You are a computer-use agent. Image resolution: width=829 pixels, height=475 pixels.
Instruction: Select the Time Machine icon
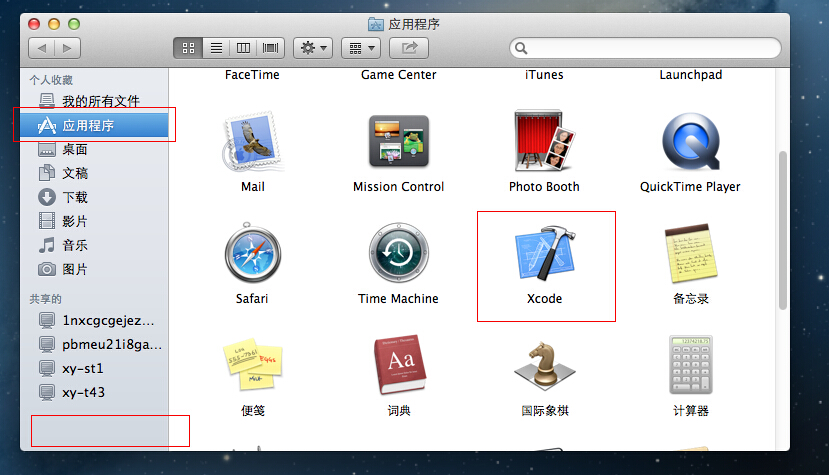tap(399, 253)
